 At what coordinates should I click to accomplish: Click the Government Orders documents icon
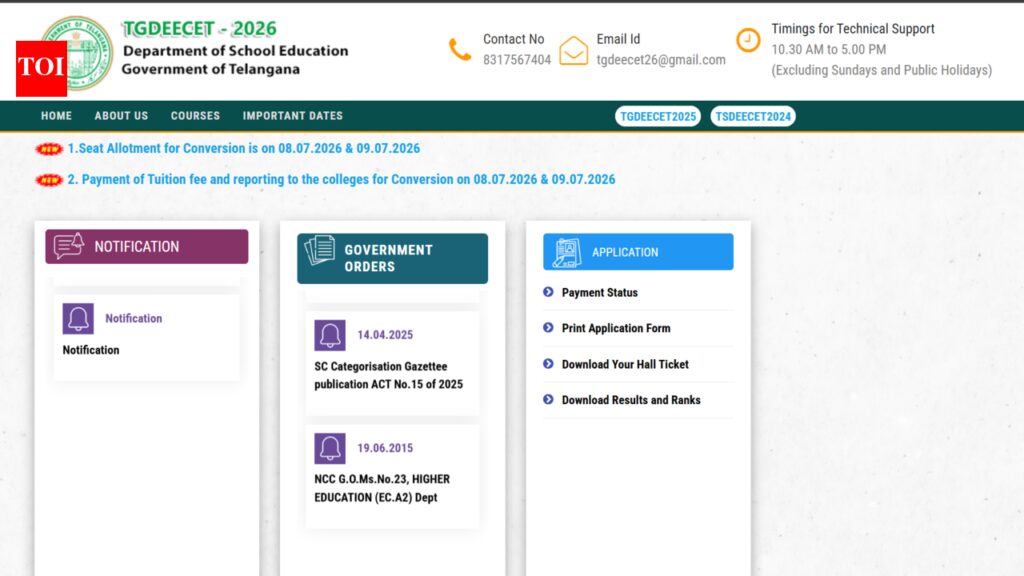[319, 250]
